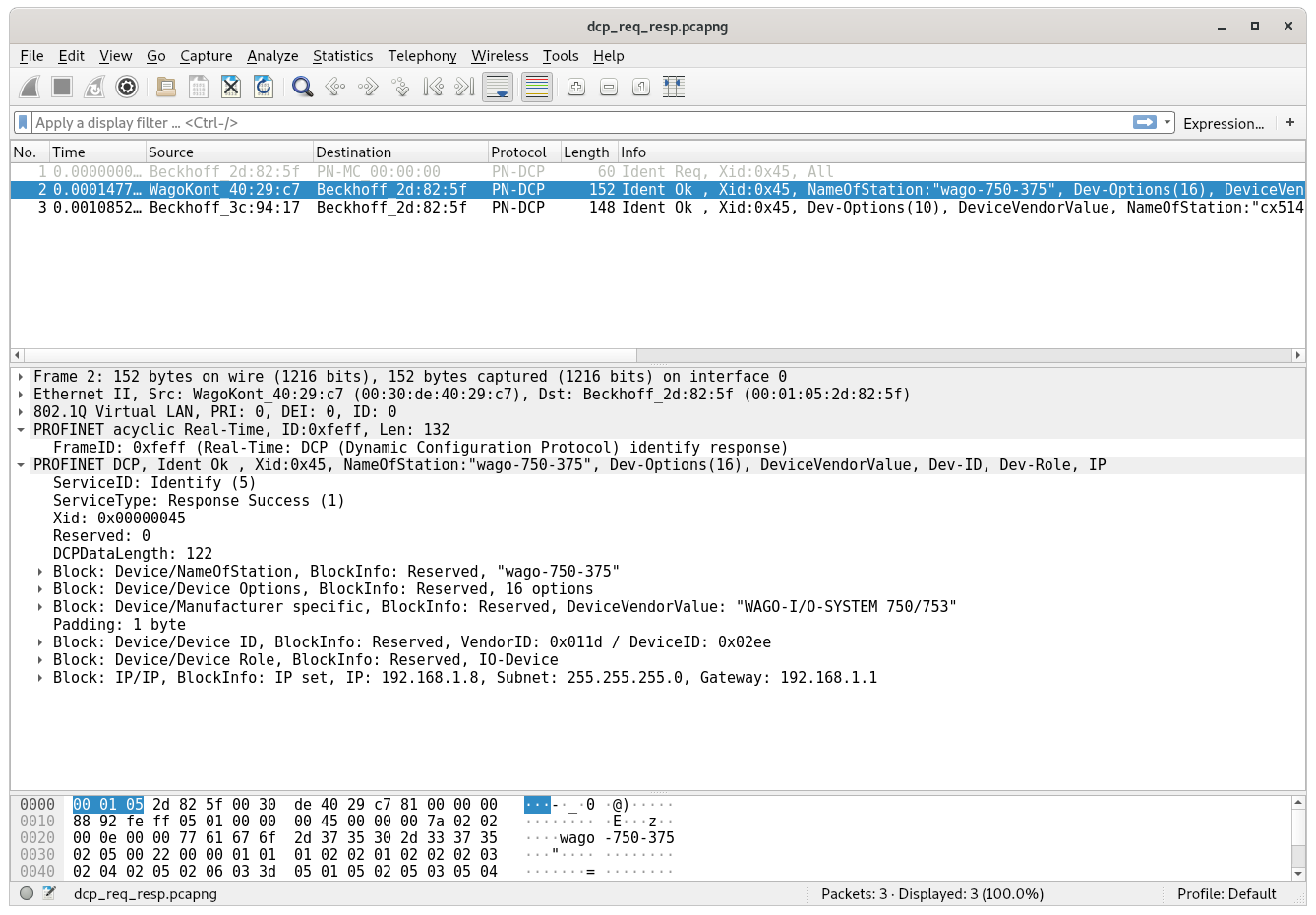Go to the last packet
This screenshot has width=1316, height=915.
pyautogui.click(x=463, y=87)
